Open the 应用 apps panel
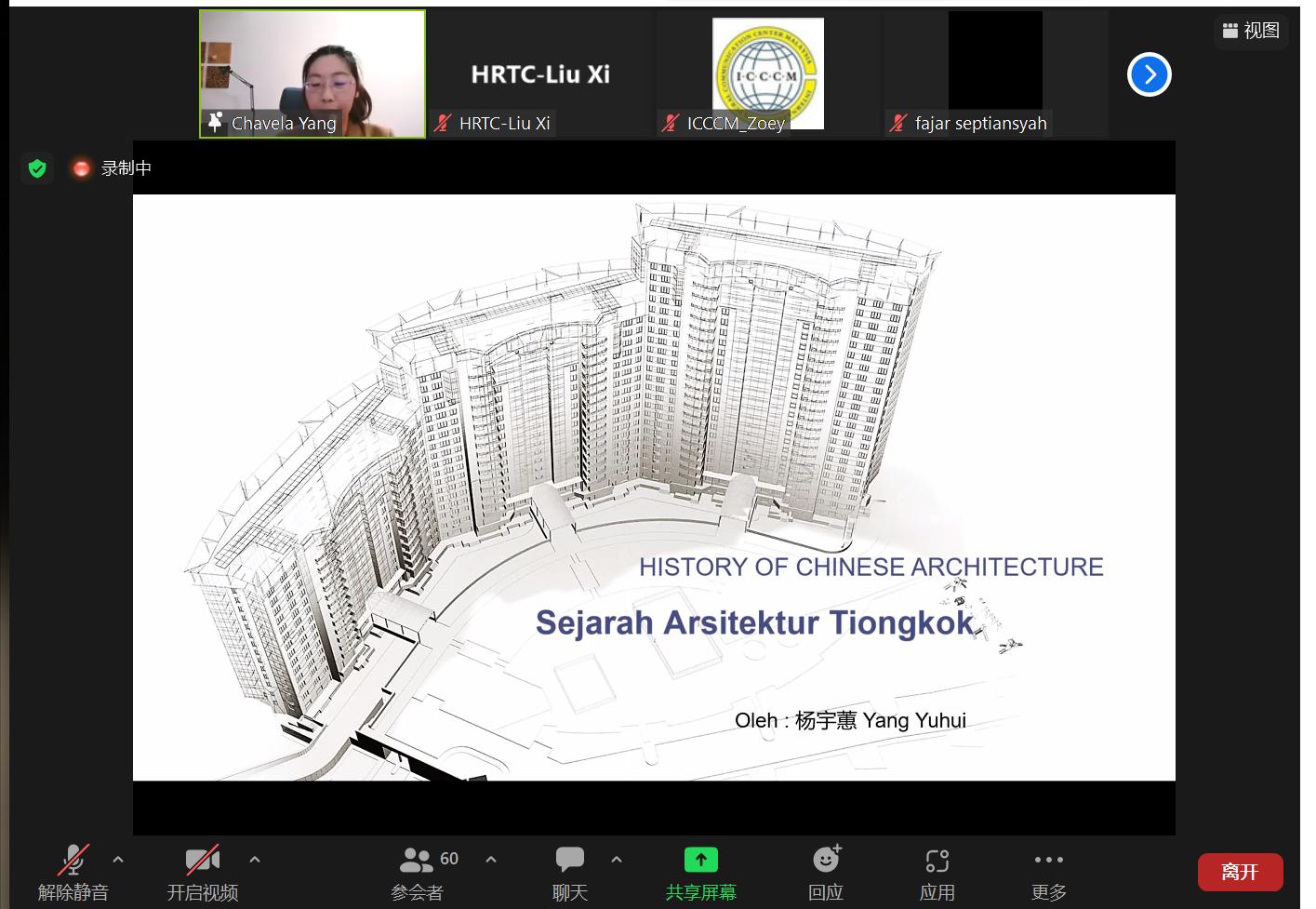 coord(937,872)
